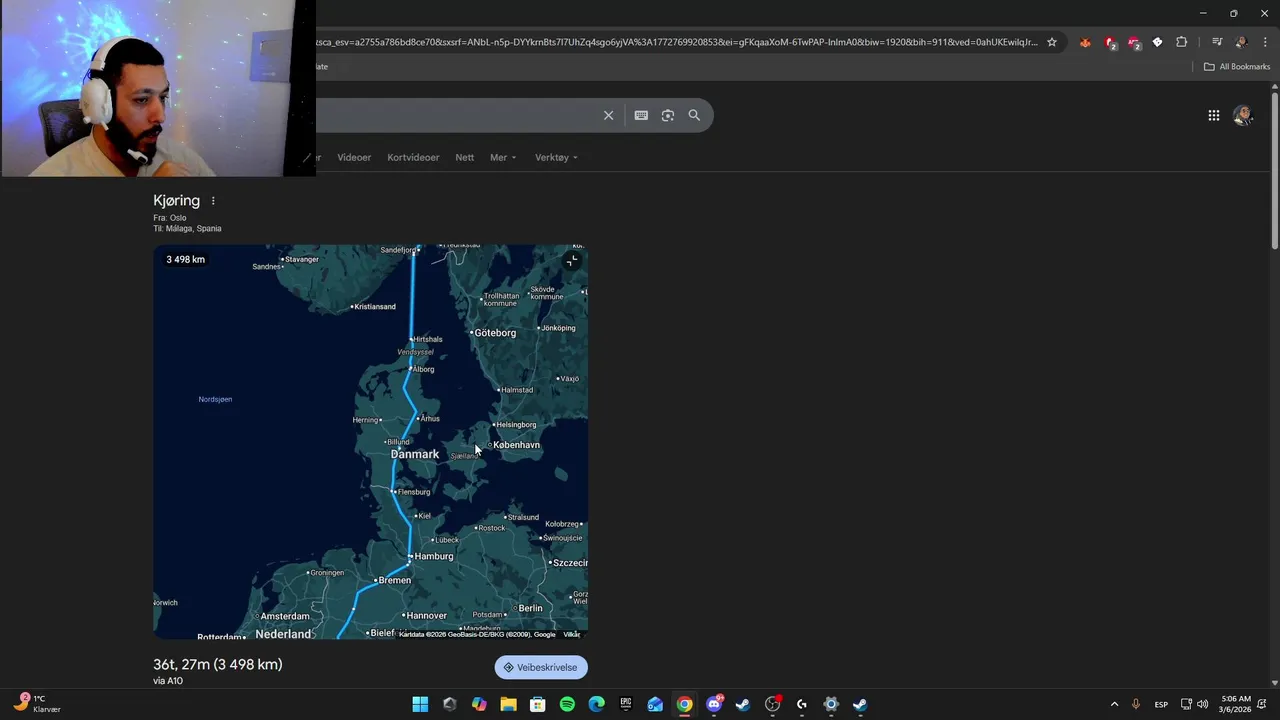
Task: Click the 3 498 km distance badge
Action: point(185,259)
